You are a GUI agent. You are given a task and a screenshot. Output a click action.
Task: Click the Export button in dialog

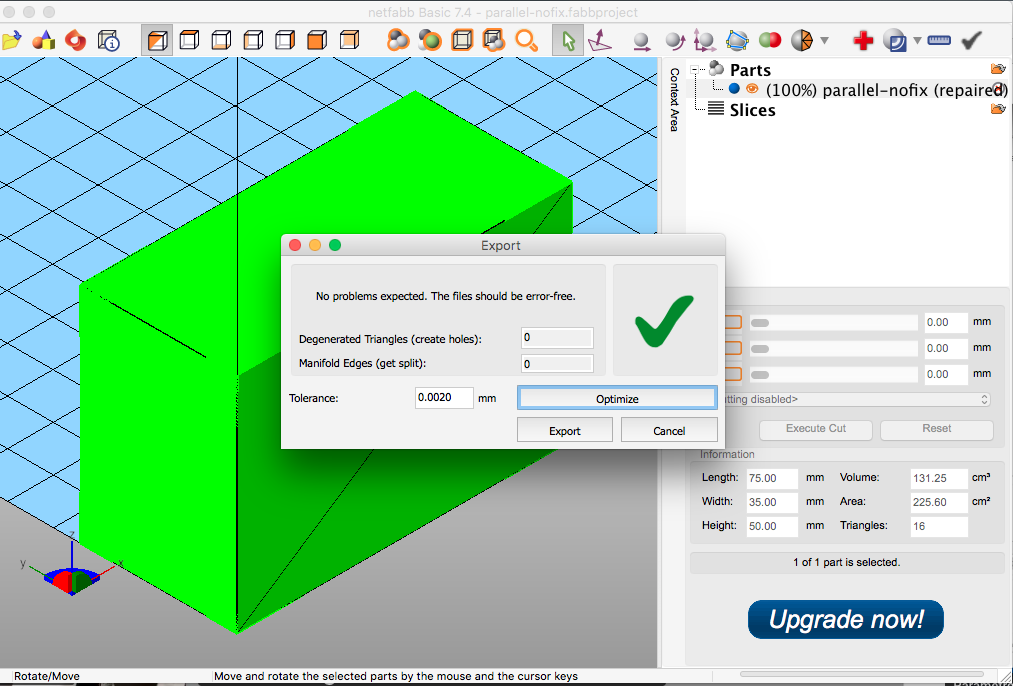coord(565,431)
